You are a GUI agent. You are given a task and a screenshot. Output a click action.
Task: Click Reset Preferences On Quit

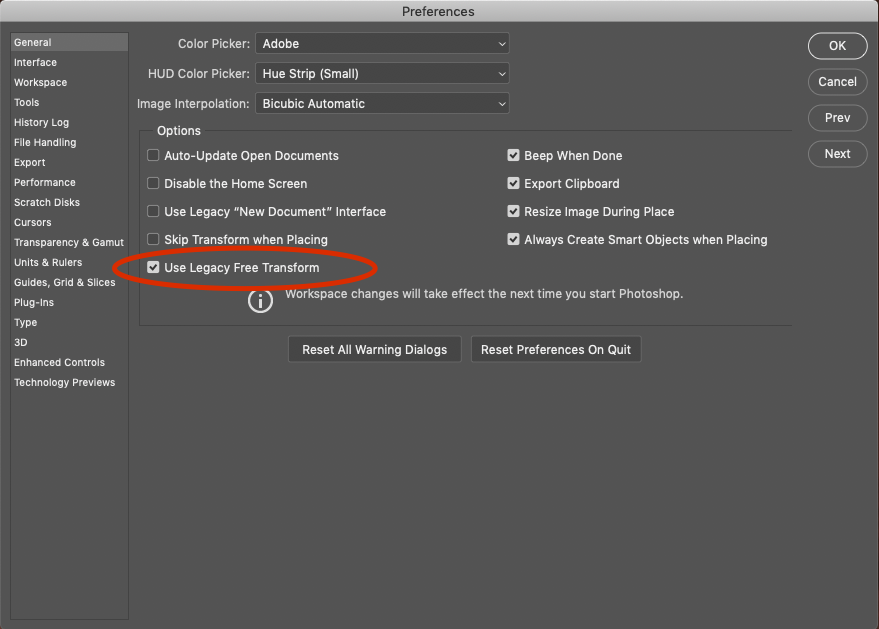pyautogui.click(x=556, y=350)
